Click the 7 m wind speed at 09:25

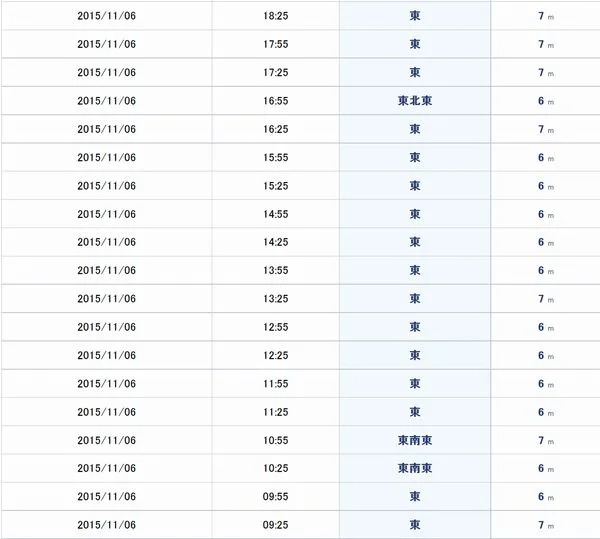[546, 525]
